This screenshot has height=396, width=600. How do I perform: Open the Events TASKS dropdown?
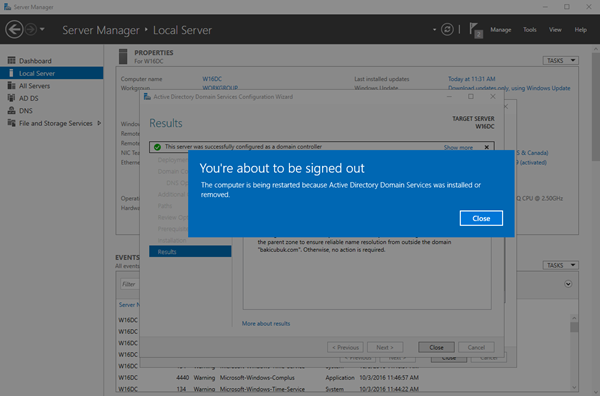click(561, 265)
